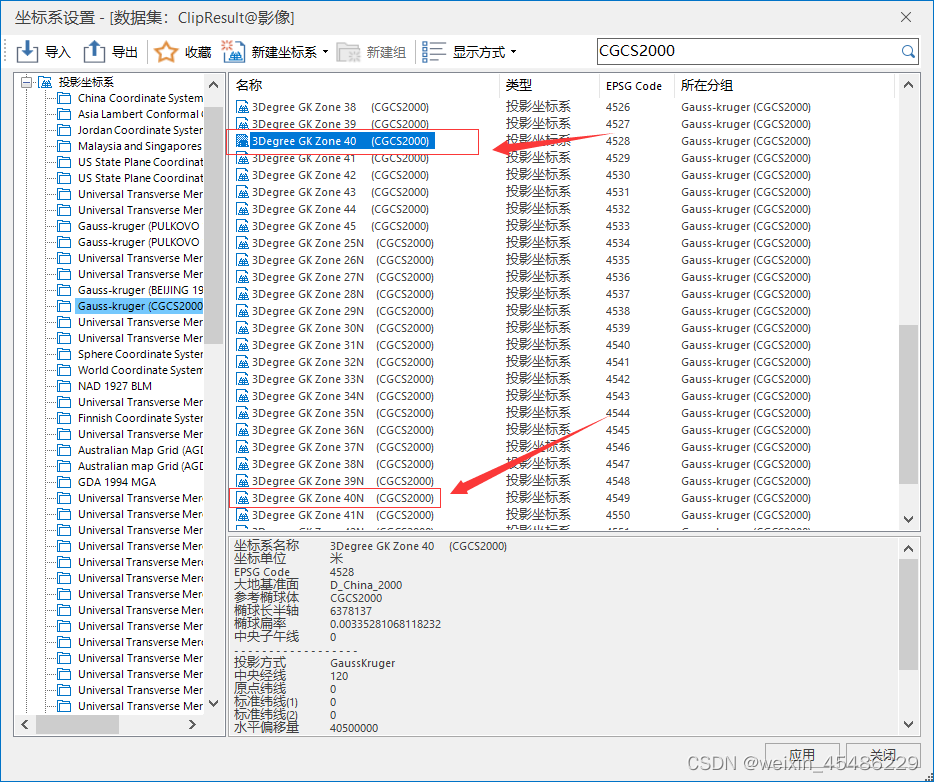This screenshot has height=782, width=934.
Task: Select the Gauss-kruger (CGCS2000) tree item
Action: (140, 306)
